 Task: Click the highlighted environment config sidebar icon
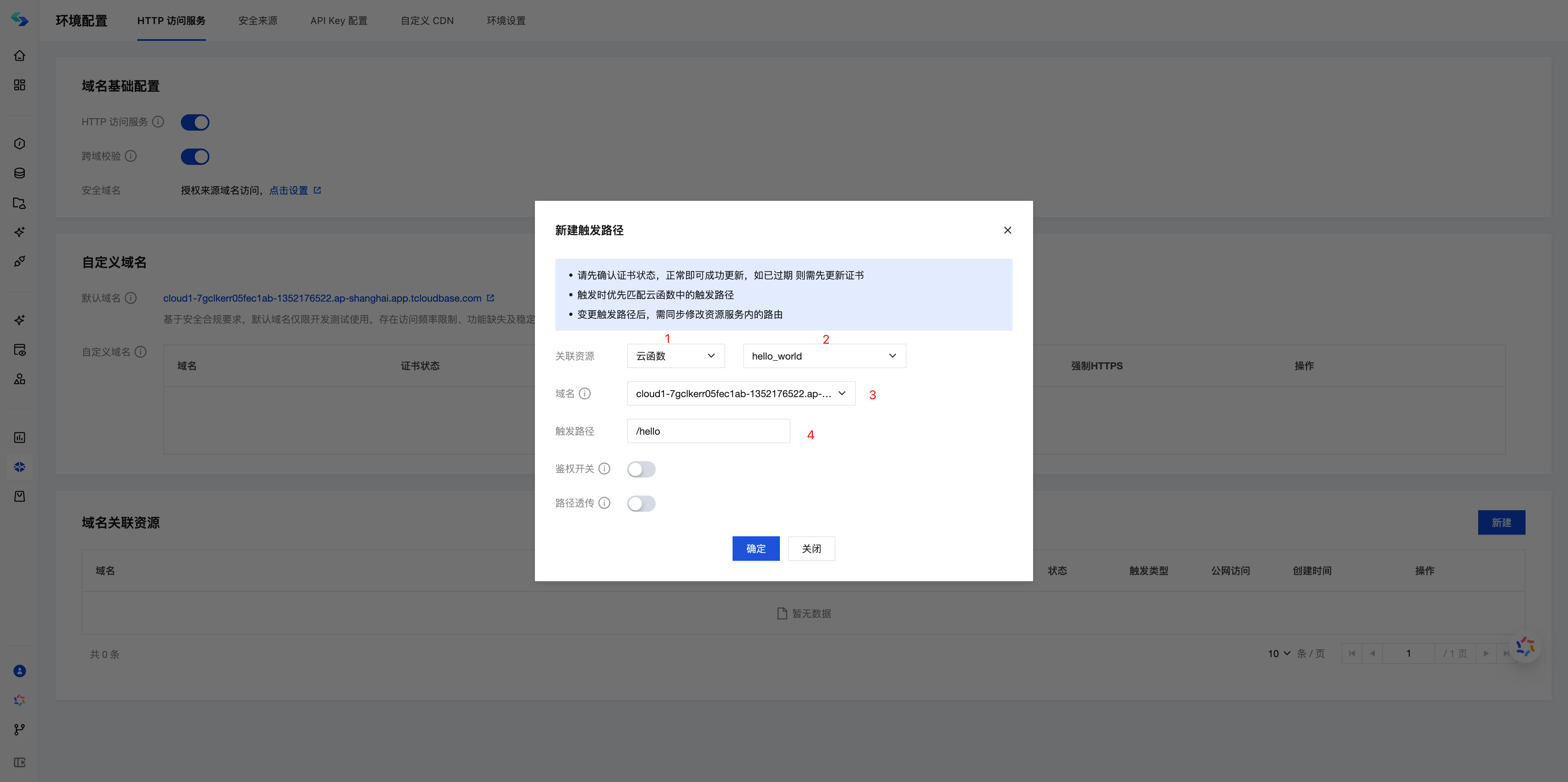[20, 467]
